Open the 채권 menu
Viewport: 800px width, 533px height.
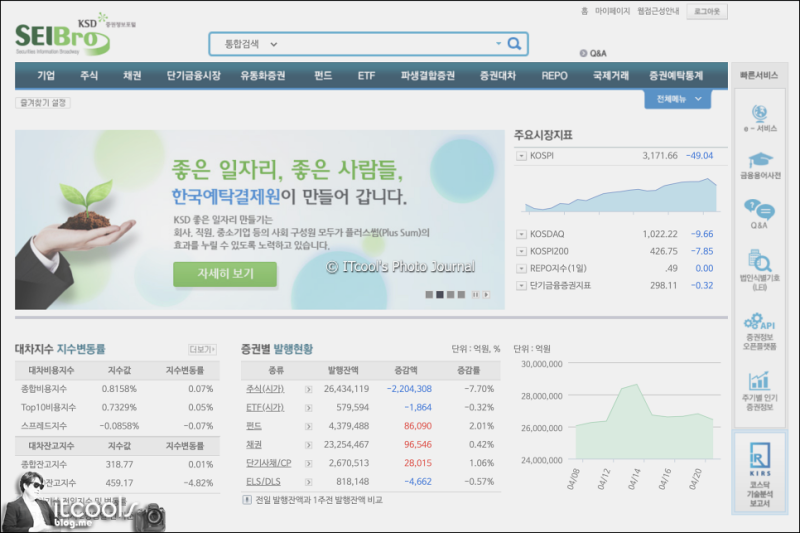tap(132, 75)
